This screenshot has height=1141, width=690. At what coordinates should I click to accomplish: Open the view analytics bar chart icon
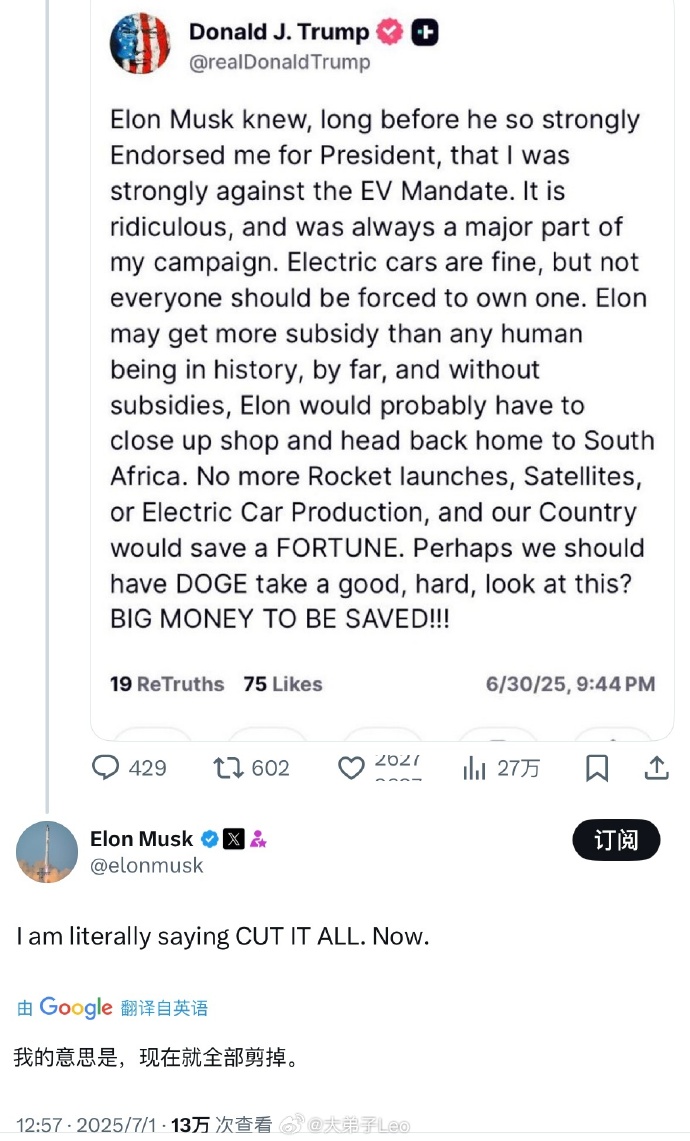click(474, 768)
